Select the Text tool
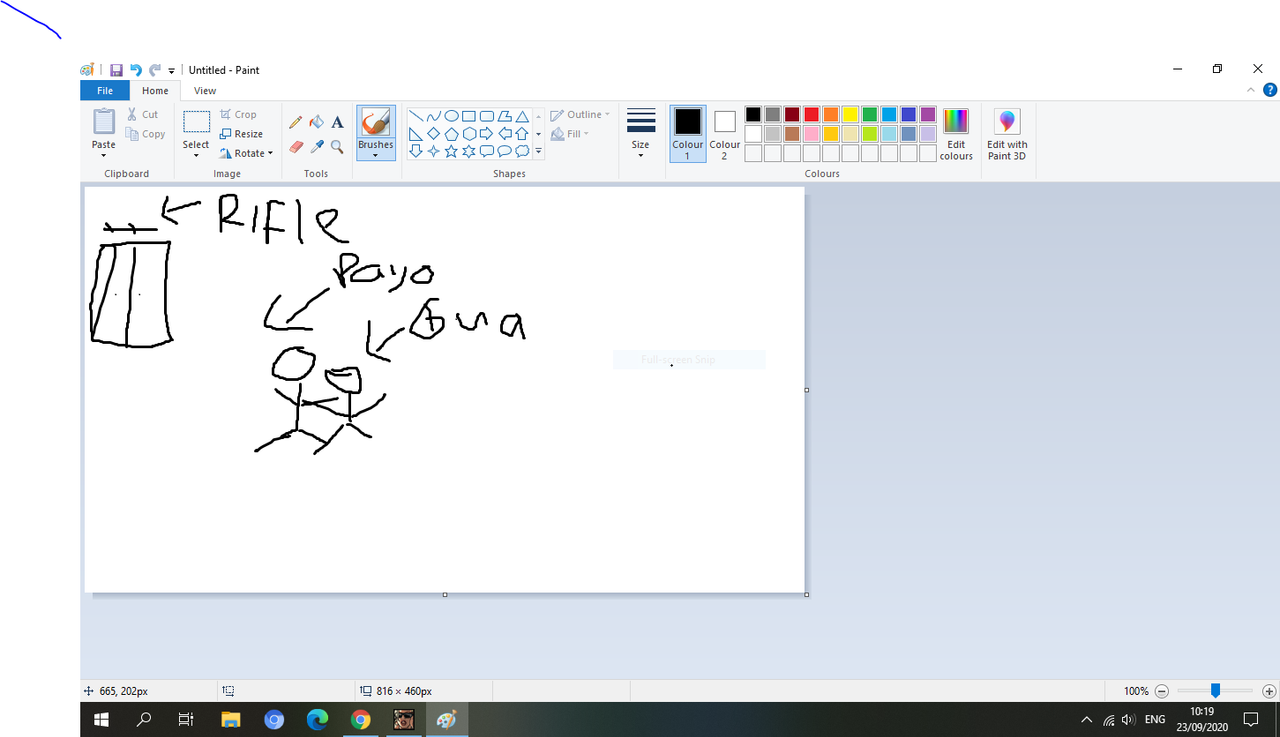The width and height of the screenshot is (1280, 737). (337, 122)
